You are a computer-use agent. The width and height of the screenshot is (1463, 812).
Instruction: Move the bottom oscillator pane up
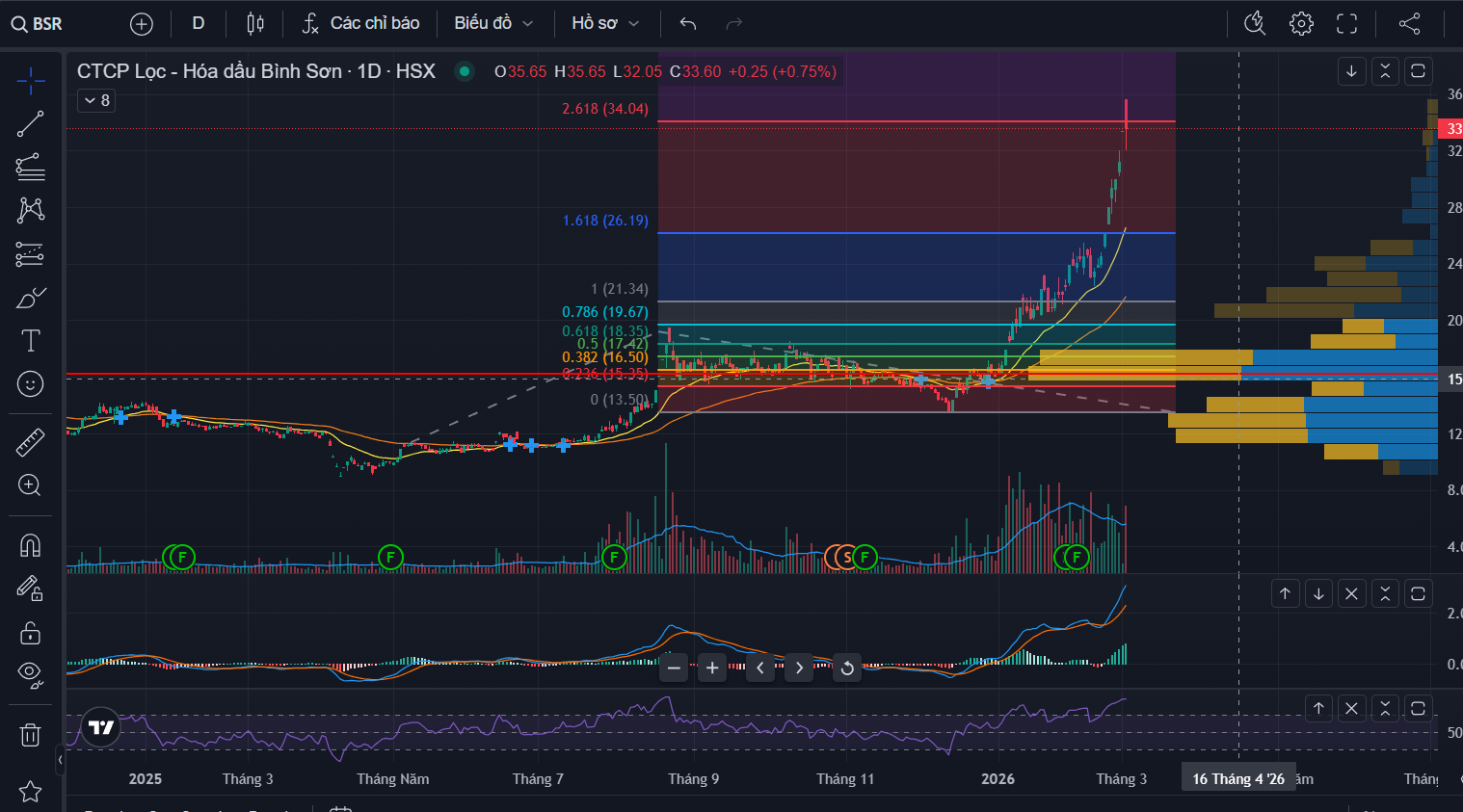[1318, 708]
